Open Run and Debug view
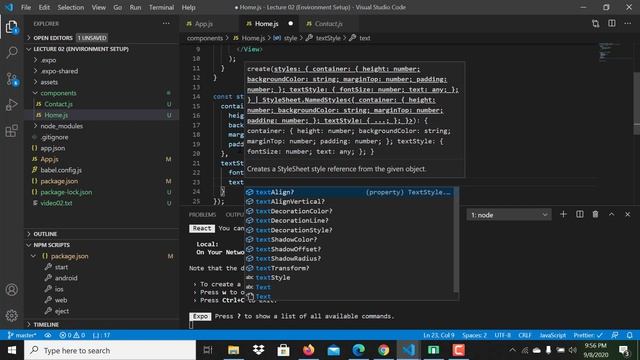 point(11,105)
